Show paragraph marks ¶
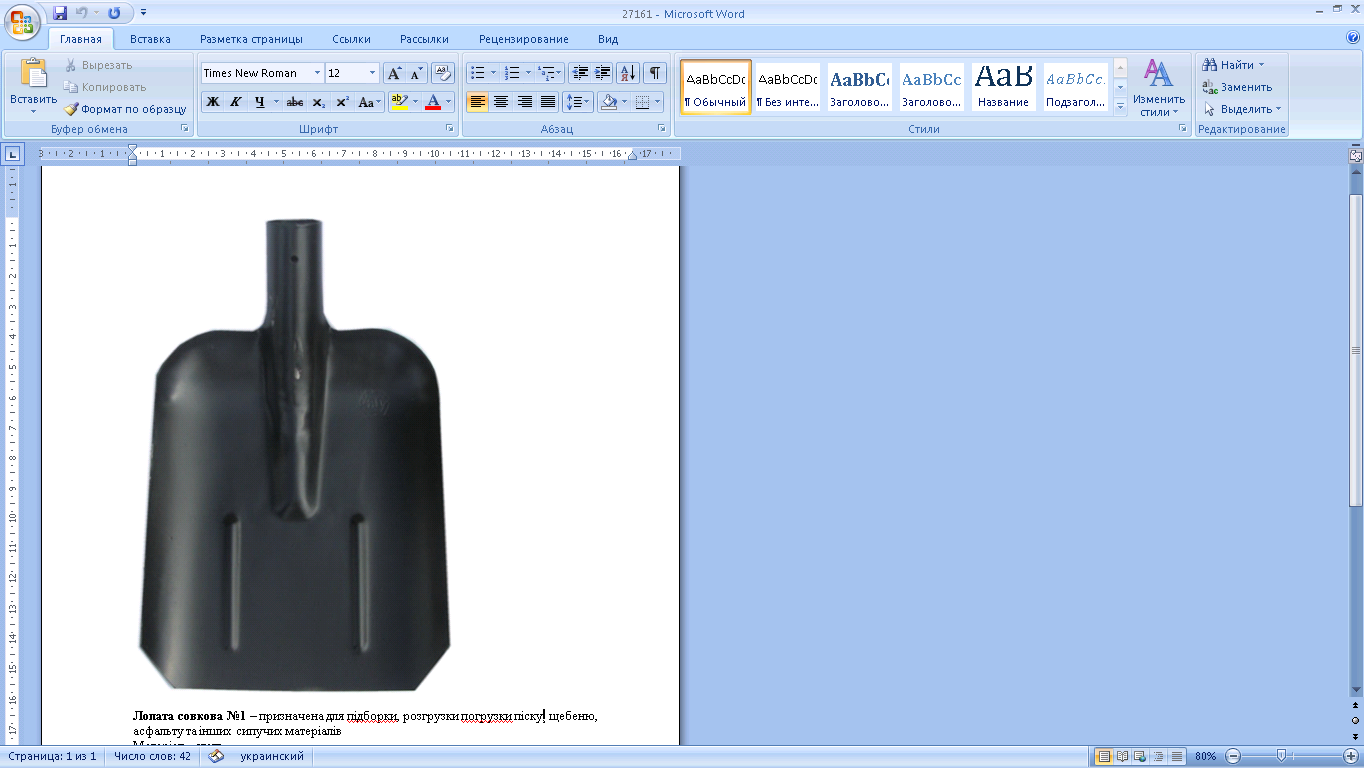The height and width of the screenshot is (768, 1364). (x=655, y=73)
